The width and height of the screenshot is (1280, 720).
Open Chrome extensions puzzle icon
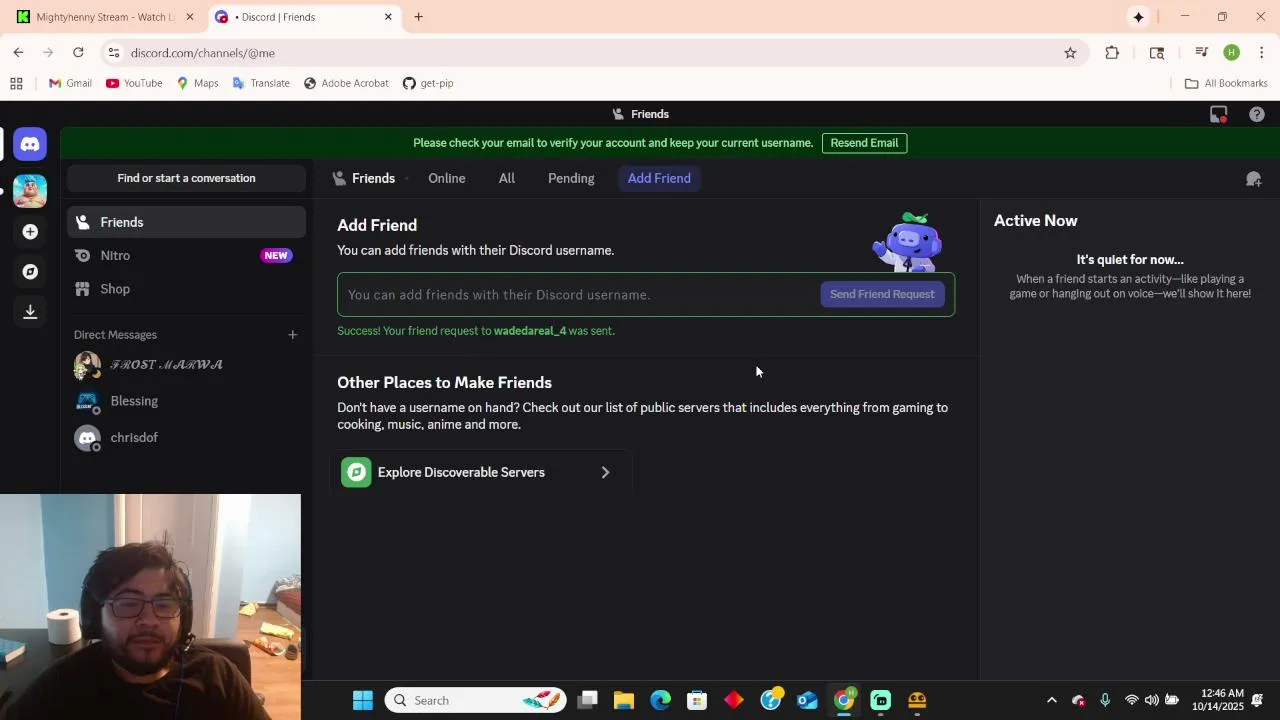tap(1112, 53)
